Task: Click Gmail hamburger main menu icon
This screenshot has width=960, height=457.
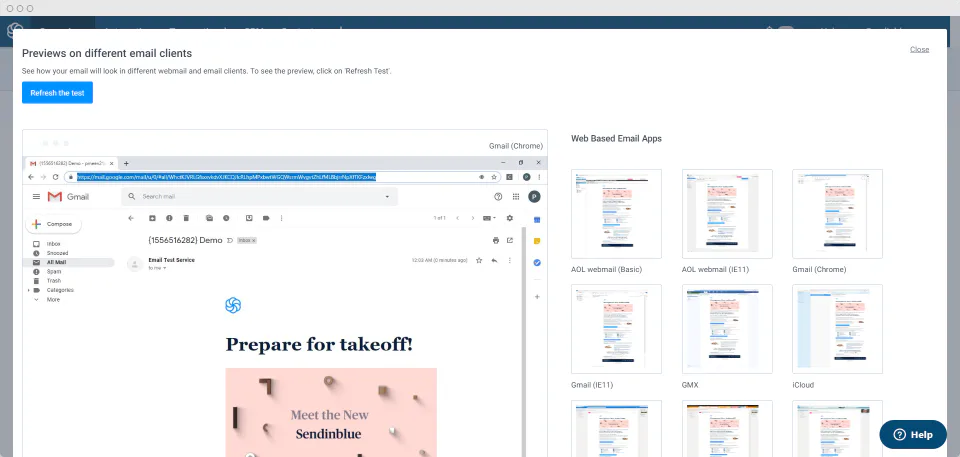Action: click(36, 197)
